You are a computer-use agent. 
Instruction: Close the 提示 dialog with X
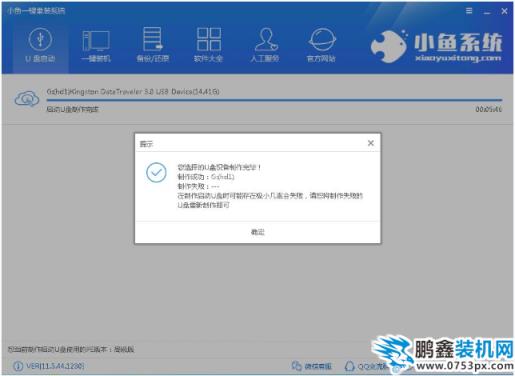click(371, 143)
